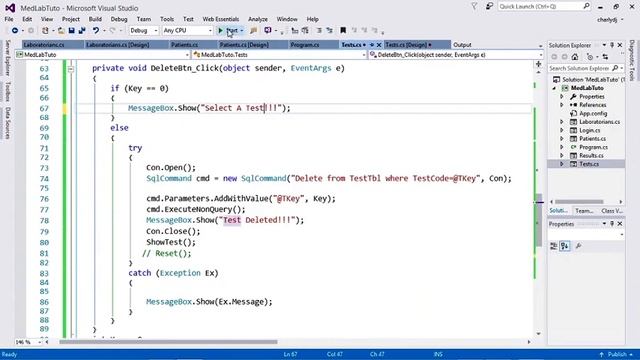Close the Solution Explorer panel
This screenshot has width=640, height=360.
620,45
